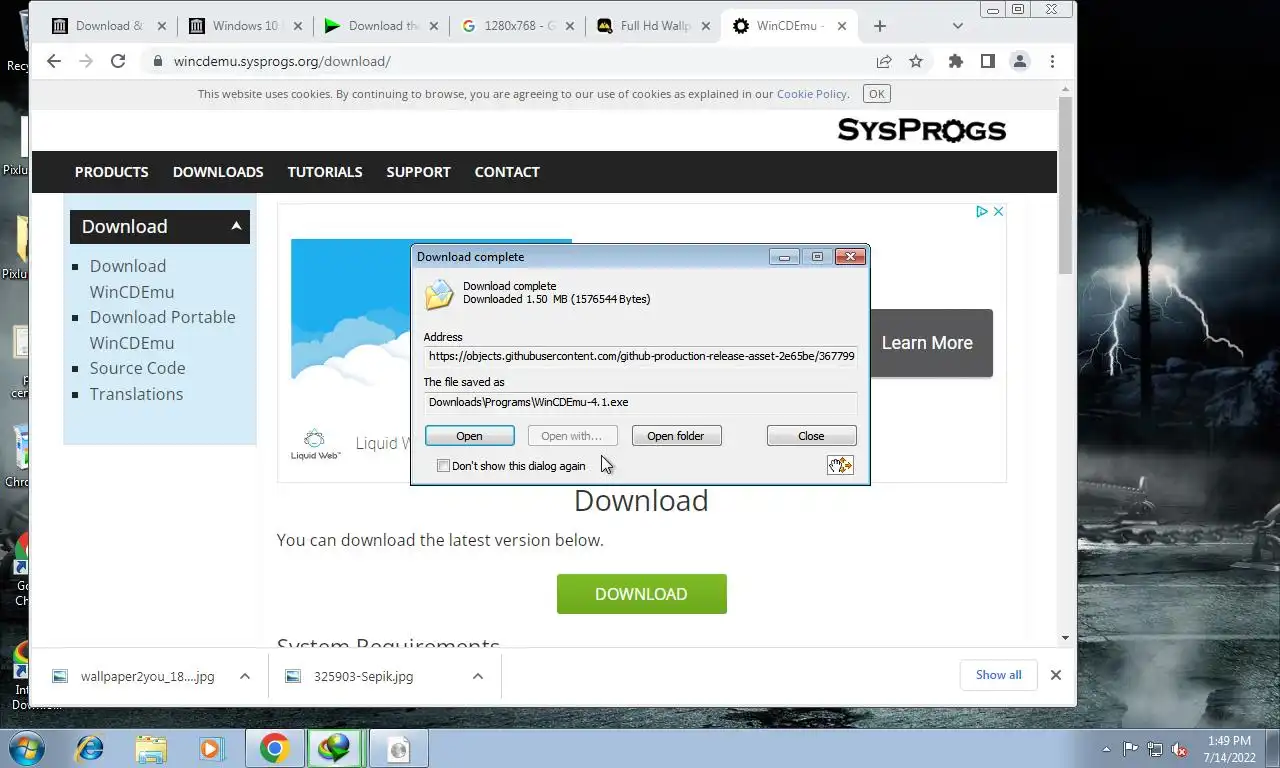Open the PRODUCTS menu
The height and width of the screenshot is (768, 1280).
[x=111, y=172]
